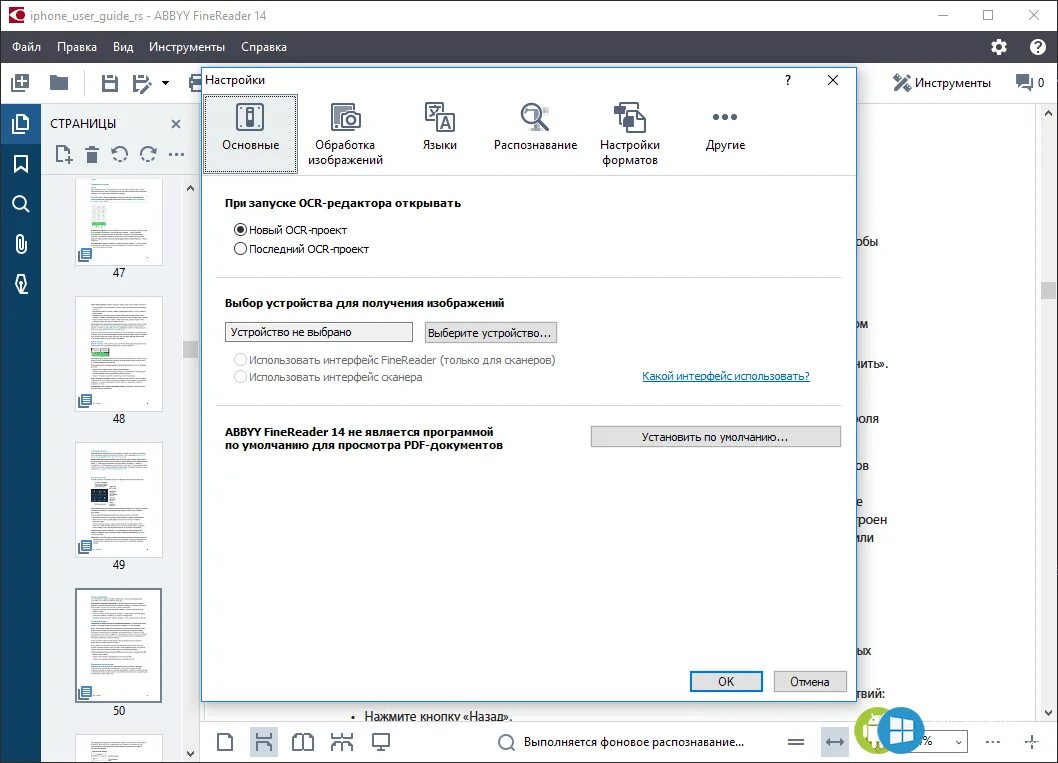Open the Инструменты menu

(187, 47)
